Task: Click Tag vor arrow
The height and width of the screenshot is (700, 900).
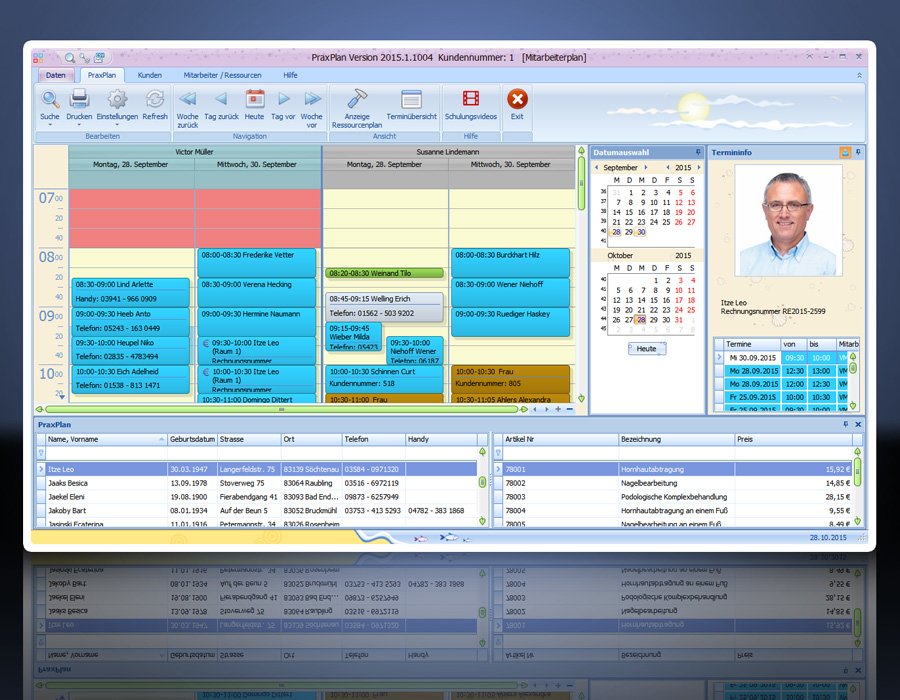Action: point(284,100)
